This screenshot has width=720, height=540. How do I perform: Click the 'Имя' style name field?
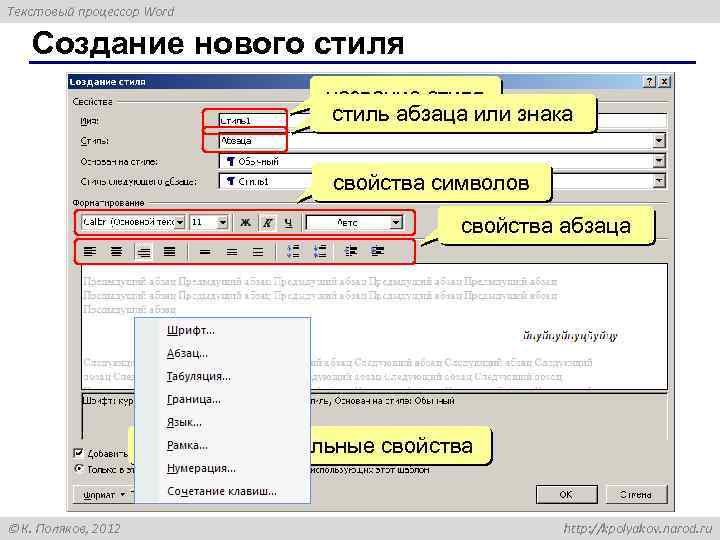(x=443, y=120)
